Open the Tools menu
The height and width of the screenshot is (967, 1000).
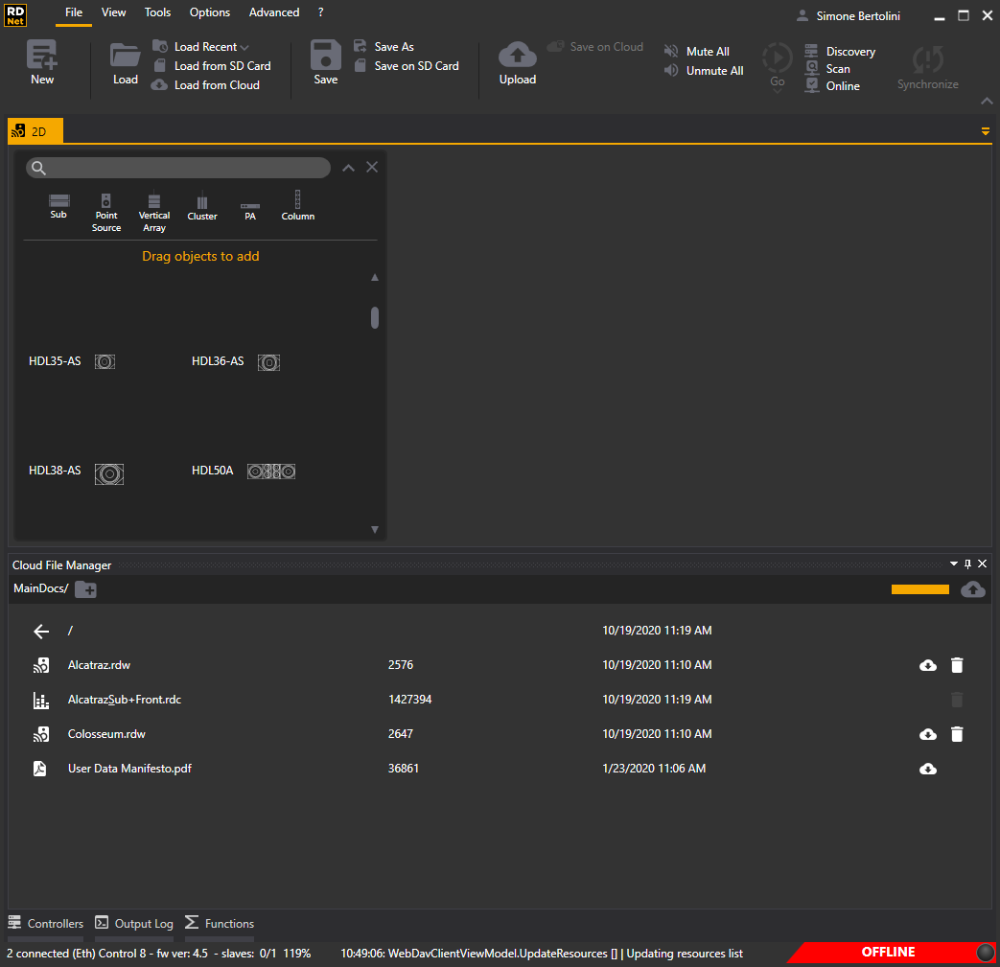(157, 12)
